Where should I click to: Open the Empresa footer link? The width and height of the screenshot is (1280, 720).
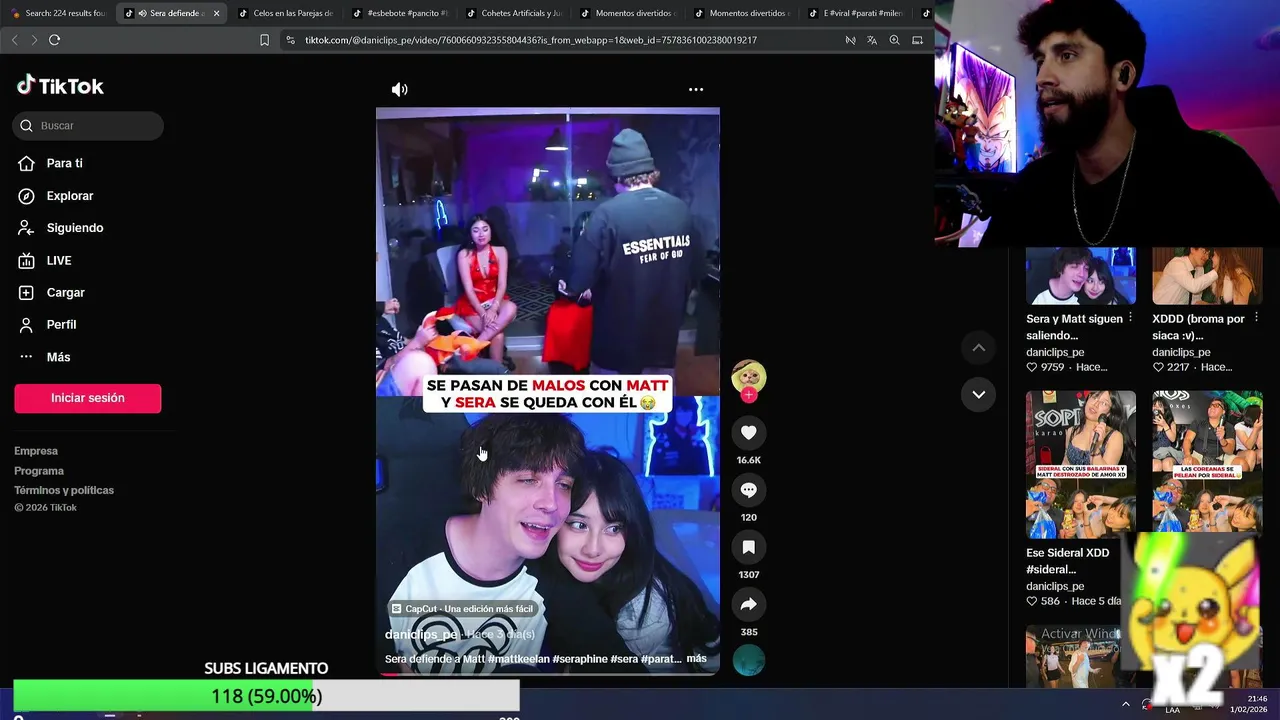point(36,451)
